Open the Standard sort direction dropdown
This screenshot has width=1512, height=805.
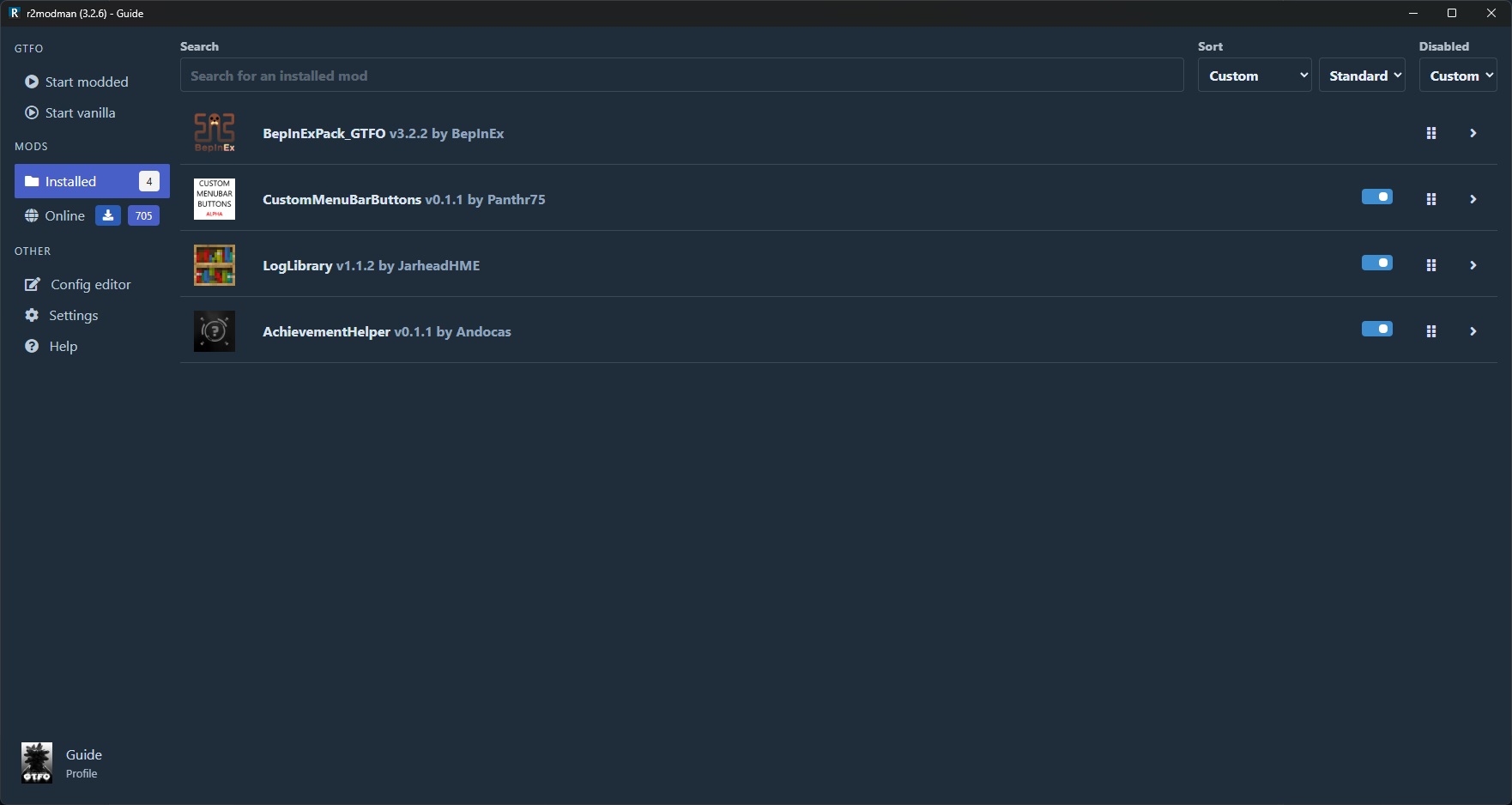click(x=1362, y=76)
